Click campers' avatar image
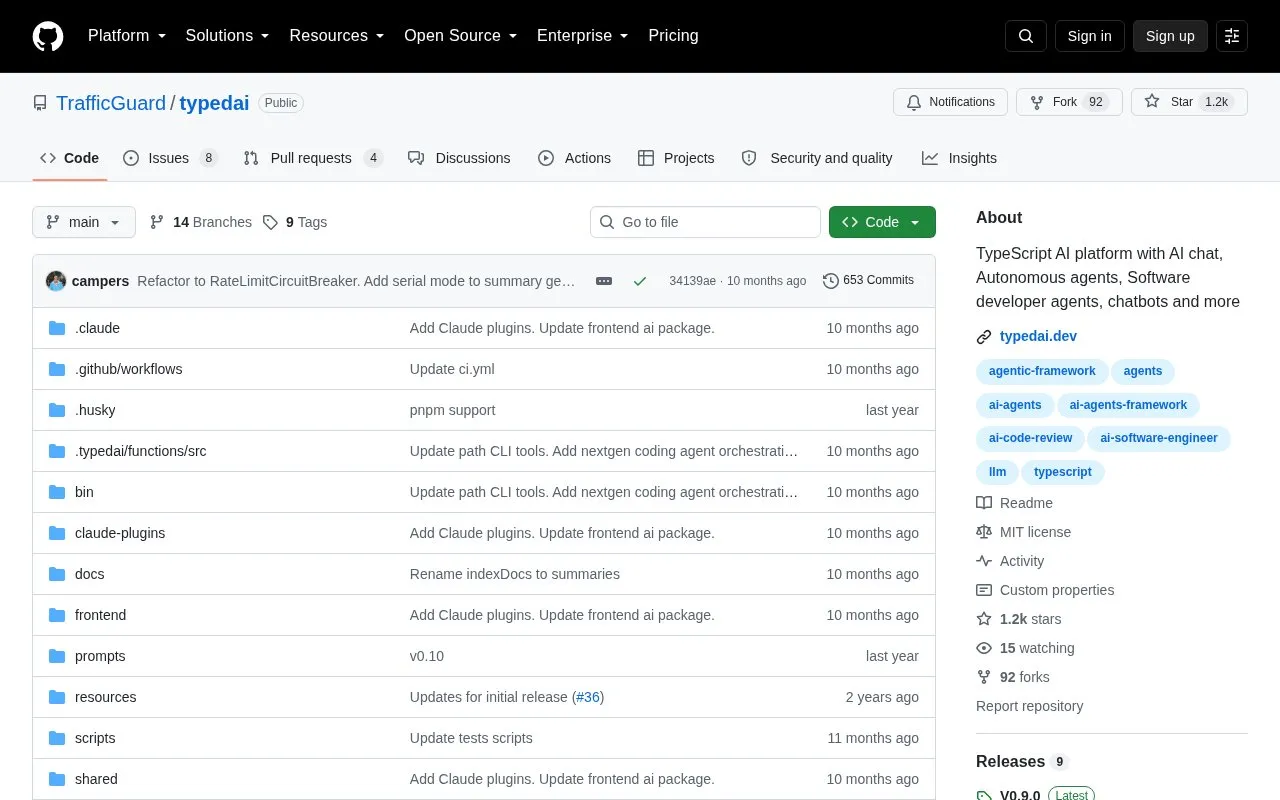The width and height of the screenshot is (1280, 800). coord(56,281)
